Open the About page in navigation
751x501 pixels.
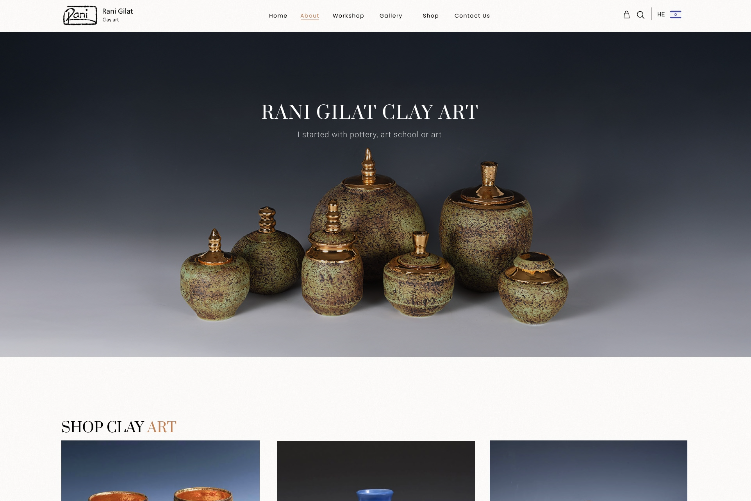(309, 16)
